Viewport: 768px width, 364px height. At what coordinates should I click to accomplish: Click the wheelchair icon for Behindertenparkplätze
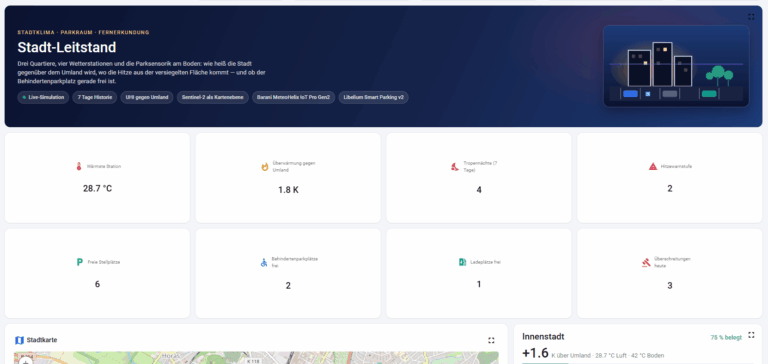click(x=264, y=263)
